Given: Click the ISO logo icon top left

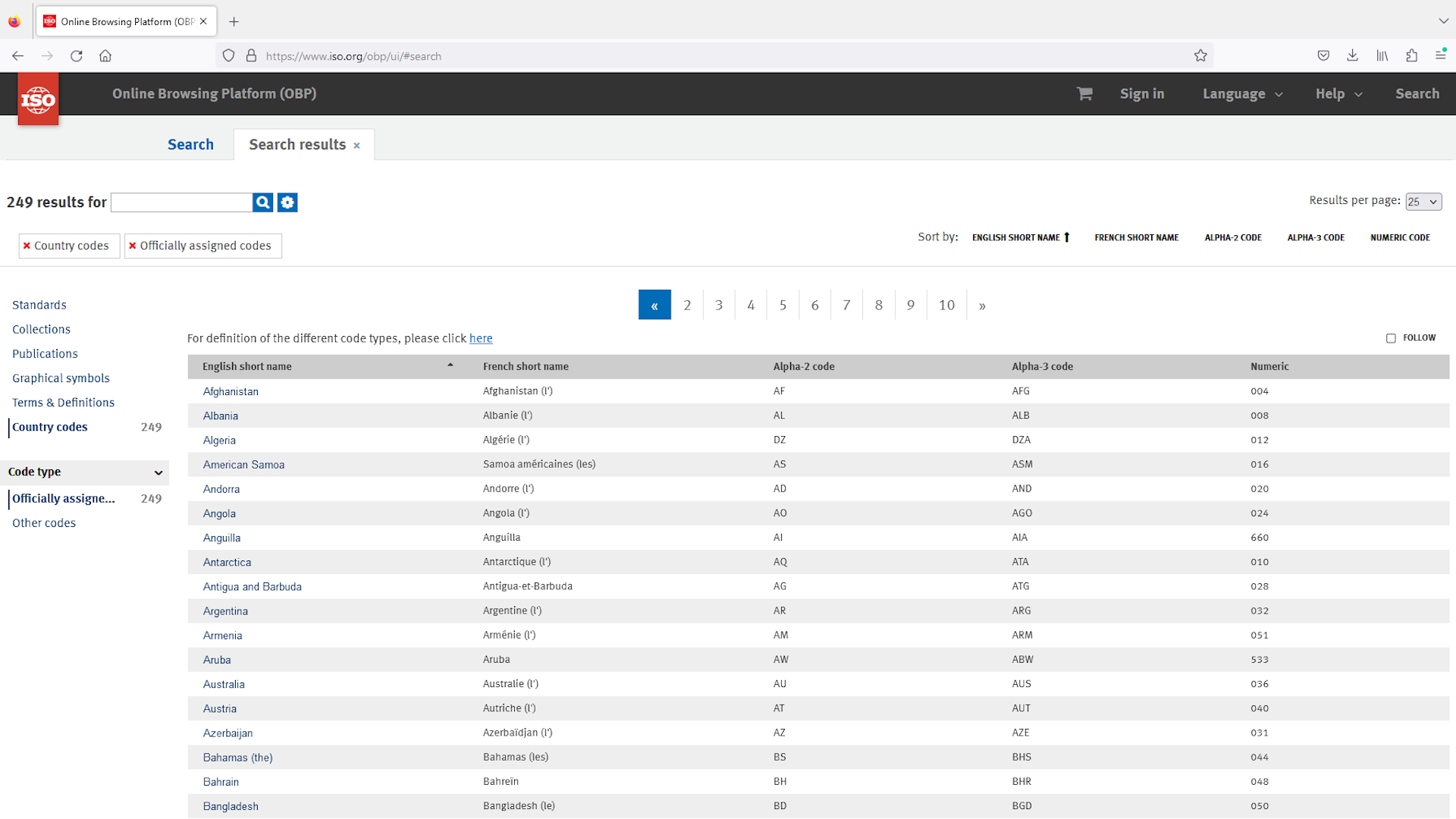Looking at the screenshot, I should tap(37, 98).
